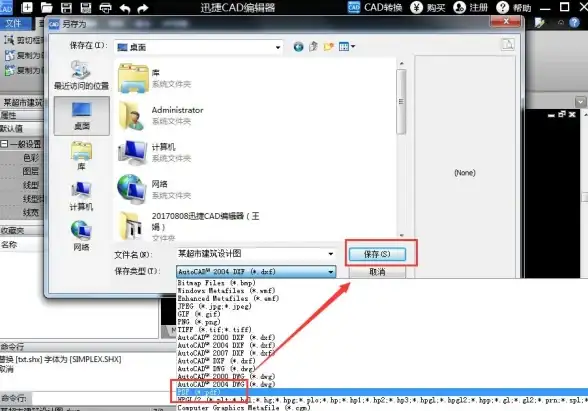Open the view menu icon dropdown
This screenshot has height=411, width=588.
347,46
